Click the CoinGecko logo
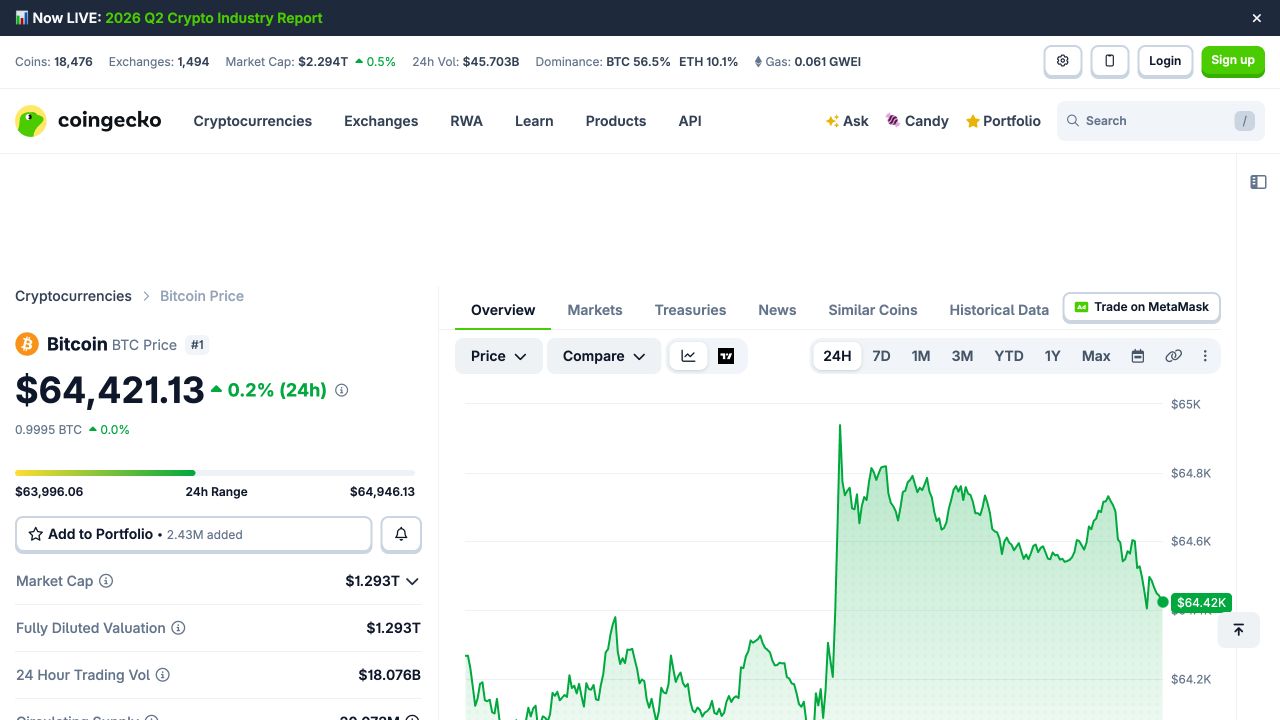This screenshot has height=720, width=1280. pos(88,121)
